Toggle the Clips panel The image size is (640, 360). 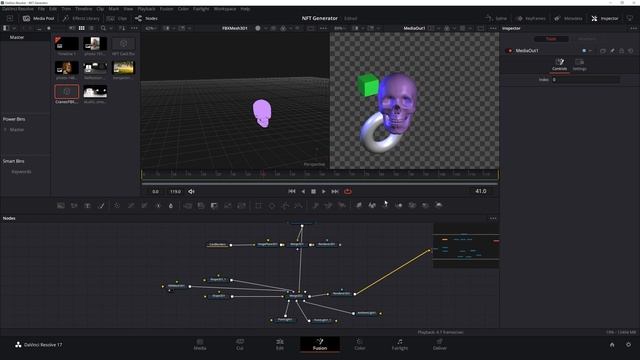(117, 18)
